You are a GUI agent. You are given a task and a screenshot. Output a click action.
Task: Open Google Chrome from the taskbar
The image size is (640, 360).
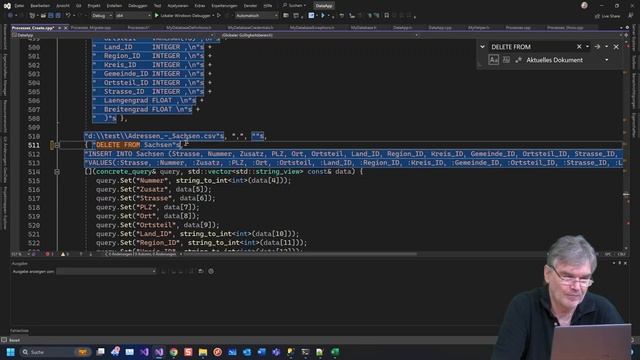coord(173,352)
